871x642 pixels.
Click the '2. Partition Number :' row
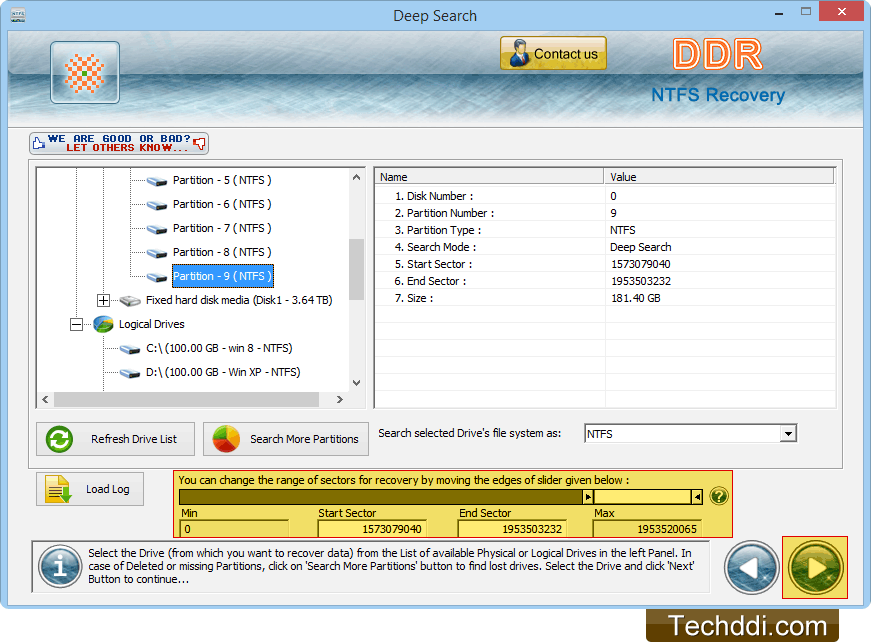pos(605,213)
